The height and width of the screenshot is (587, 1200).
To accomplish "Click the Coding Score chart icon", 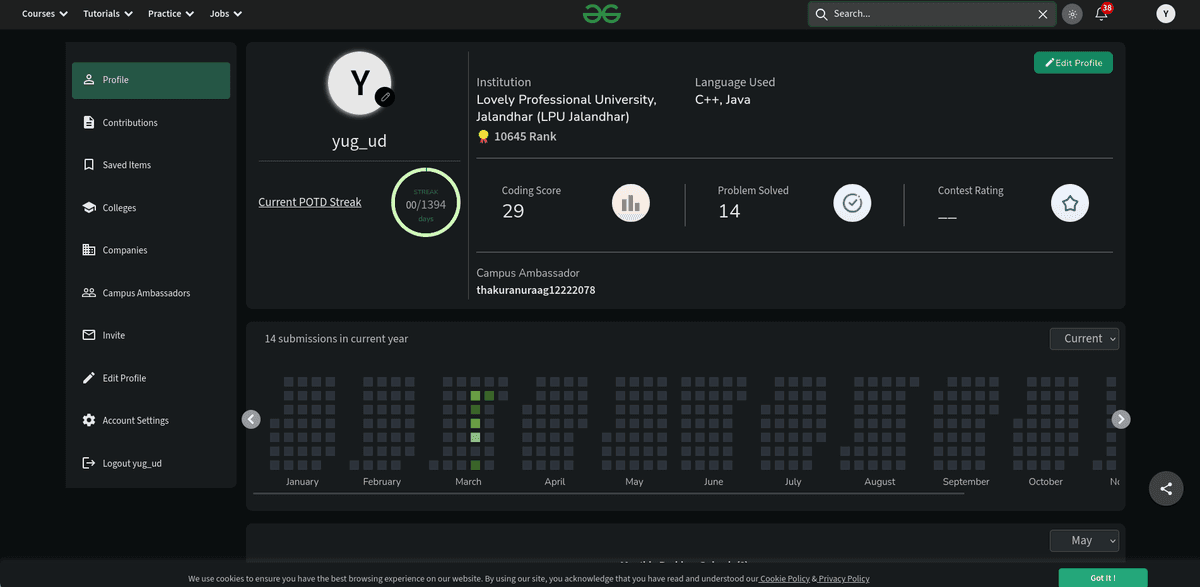I will coord(630,203).
